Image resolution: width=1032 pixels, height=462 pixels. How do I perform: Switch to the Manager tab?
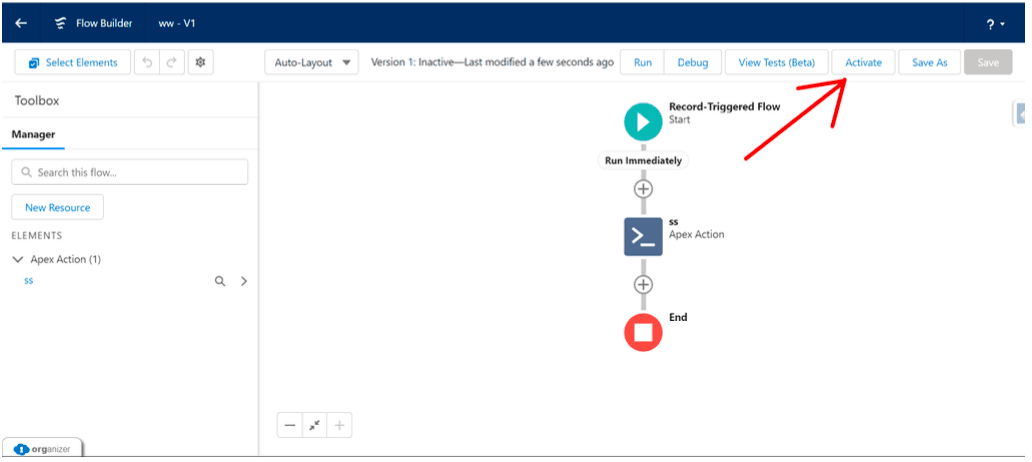pos(33,134)
